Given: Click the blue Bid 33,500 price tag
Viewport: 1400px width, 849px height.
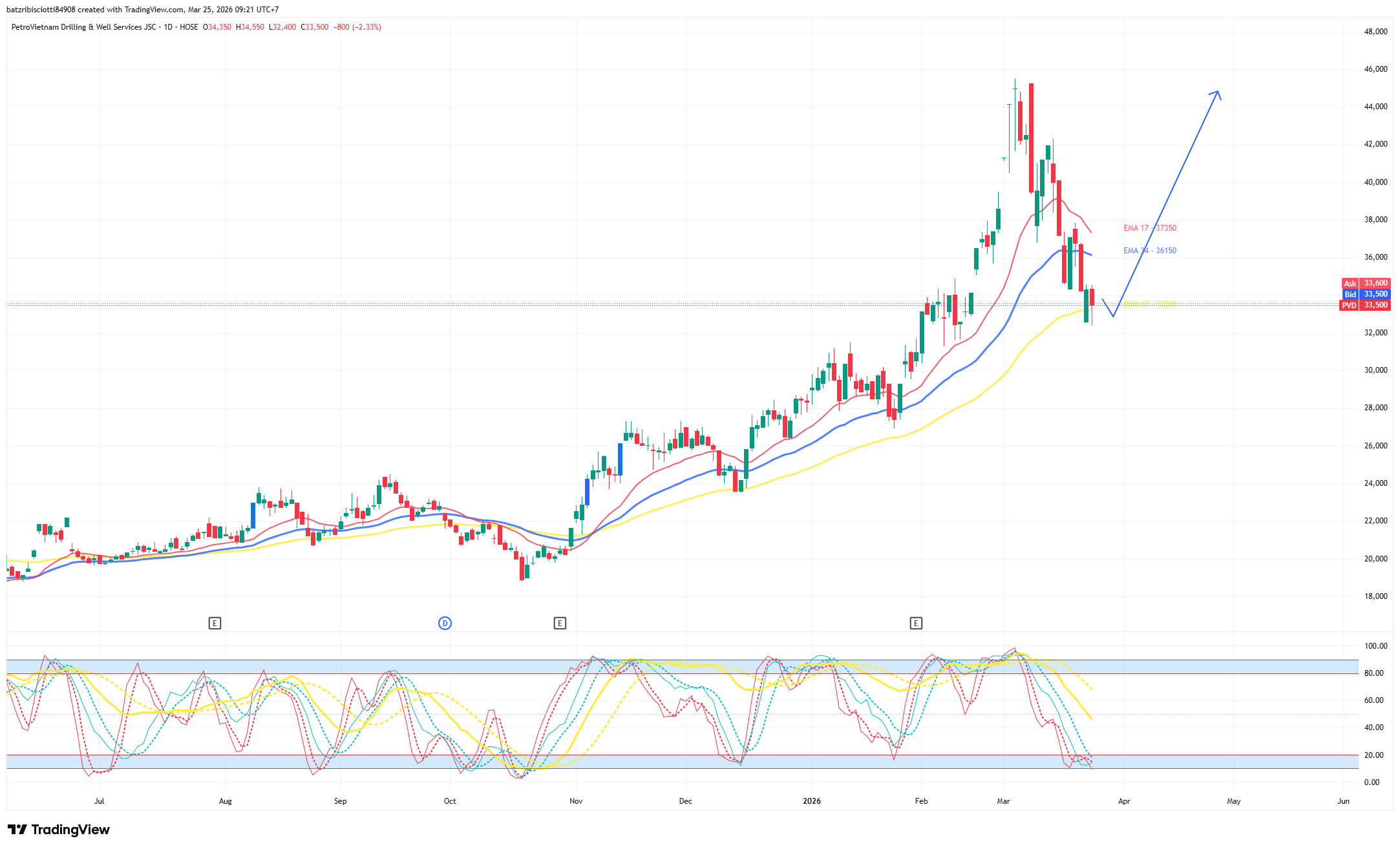Looking at the screenshot, I should pos(1367,294).
